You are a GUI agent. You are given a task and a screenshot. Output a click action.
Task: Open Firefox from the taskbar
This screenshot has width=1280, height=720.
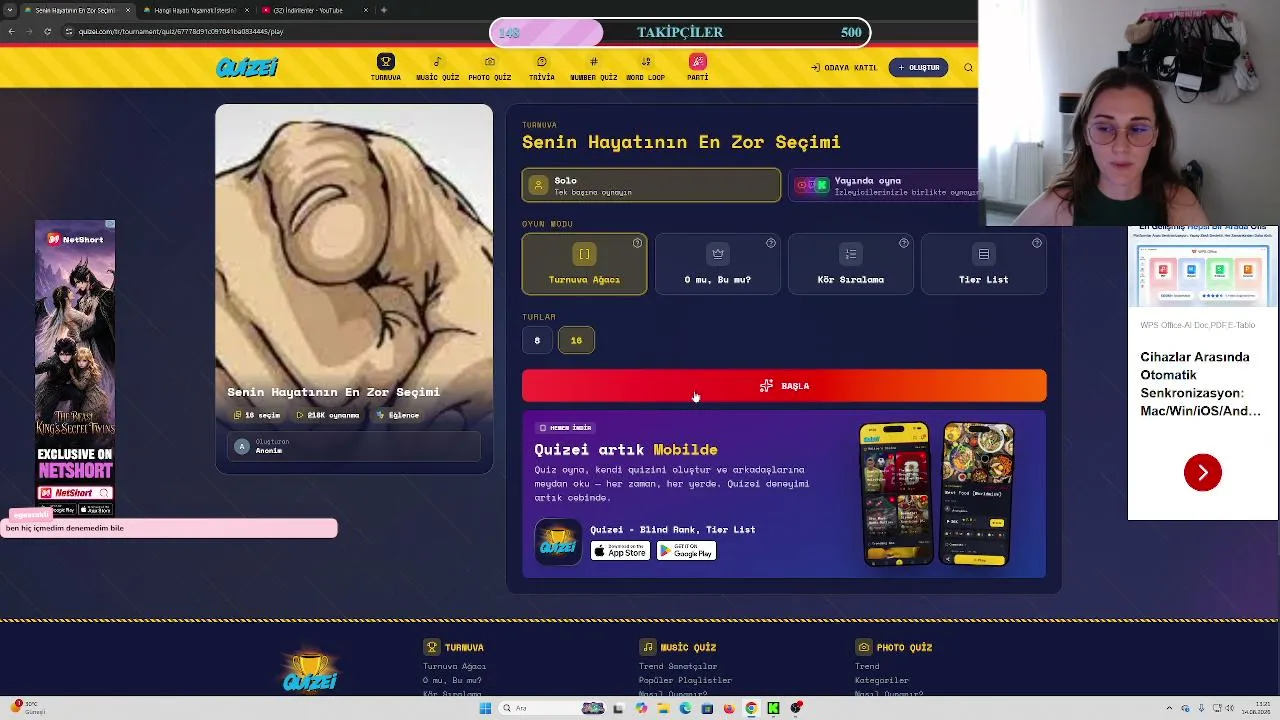coord(729,708)
